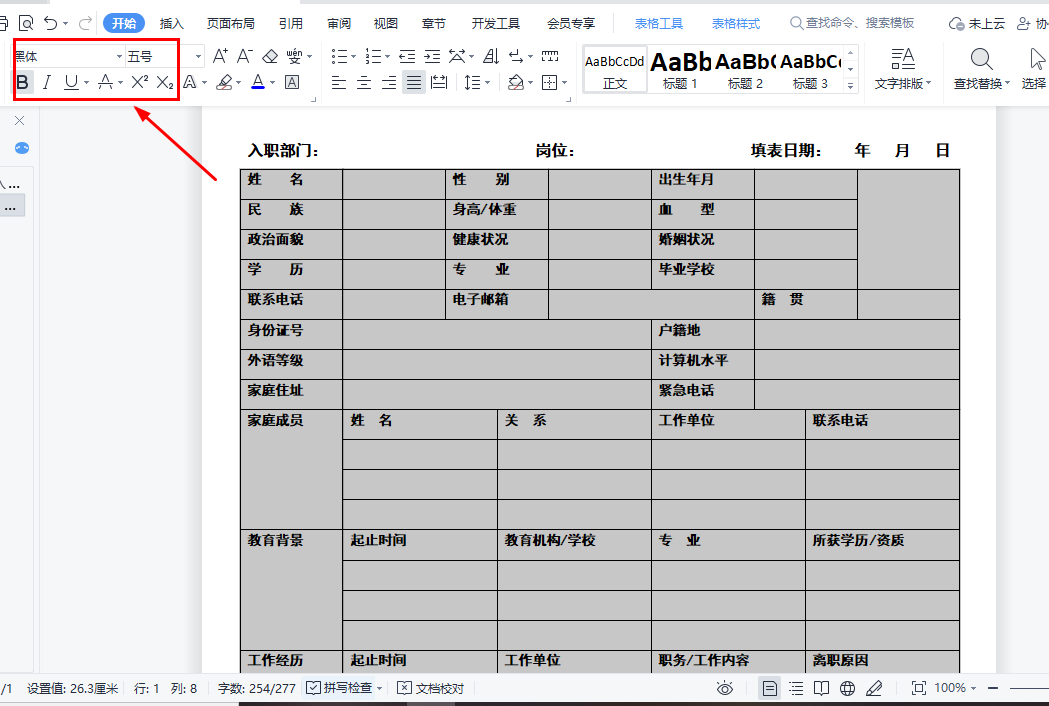Open the 审阅 tab
Viewport: 1049px width, 706px height.
point(339,23)
